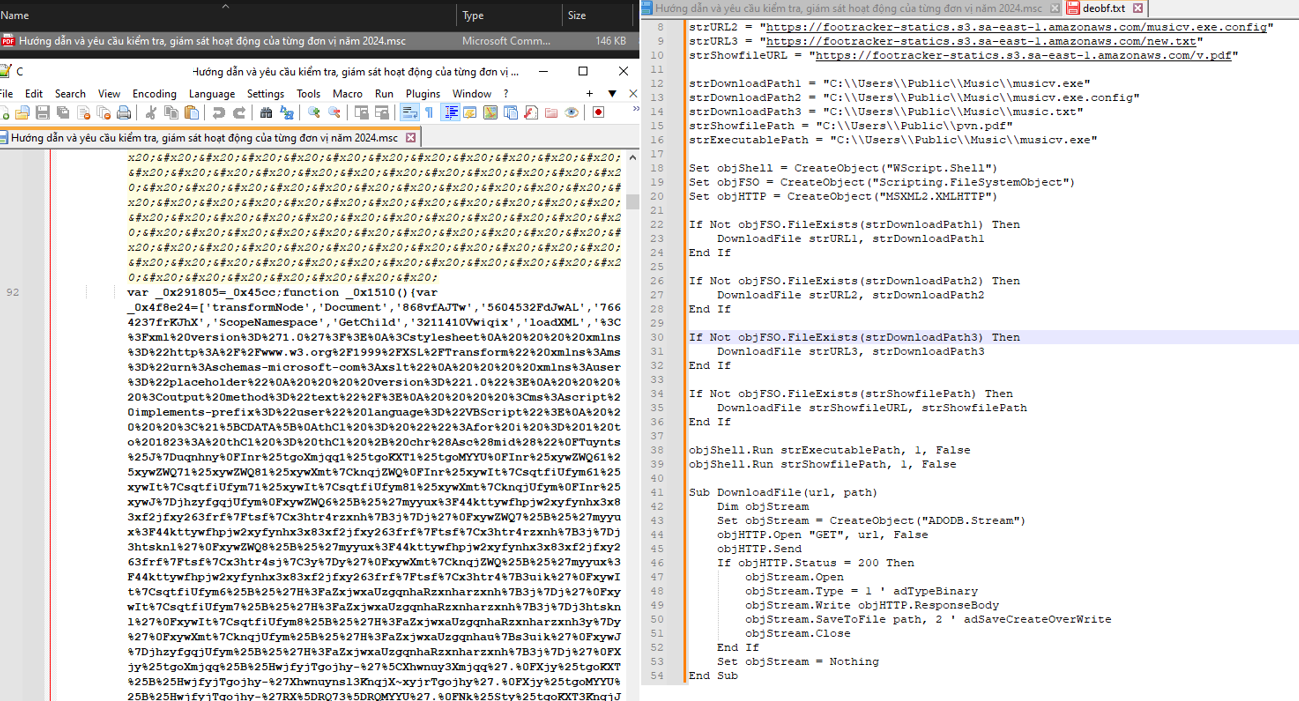This screenshot has height=701, width=1299.
Task: Click the Redo arrow toolbar icon
Action: coord(239,113)
